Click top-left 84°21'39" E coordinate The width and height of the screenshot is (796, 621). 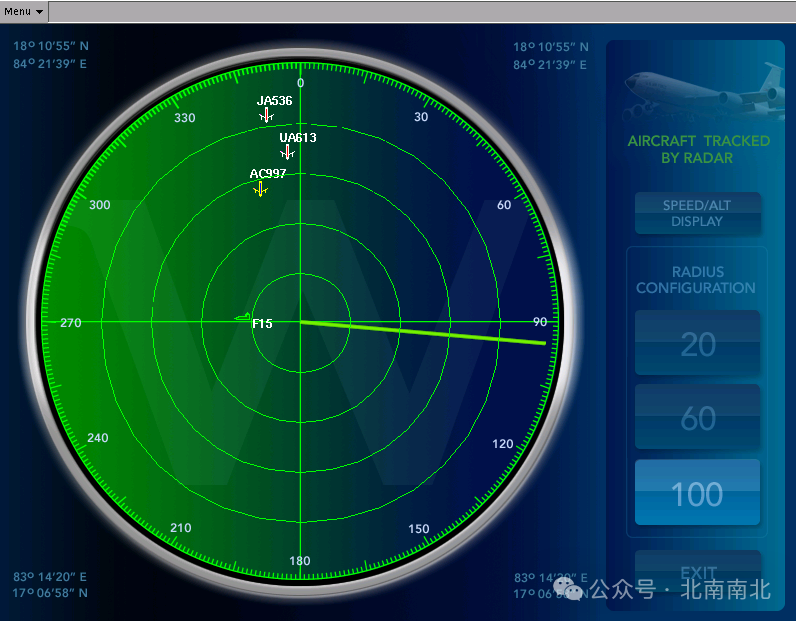click(x=50, y=64)
